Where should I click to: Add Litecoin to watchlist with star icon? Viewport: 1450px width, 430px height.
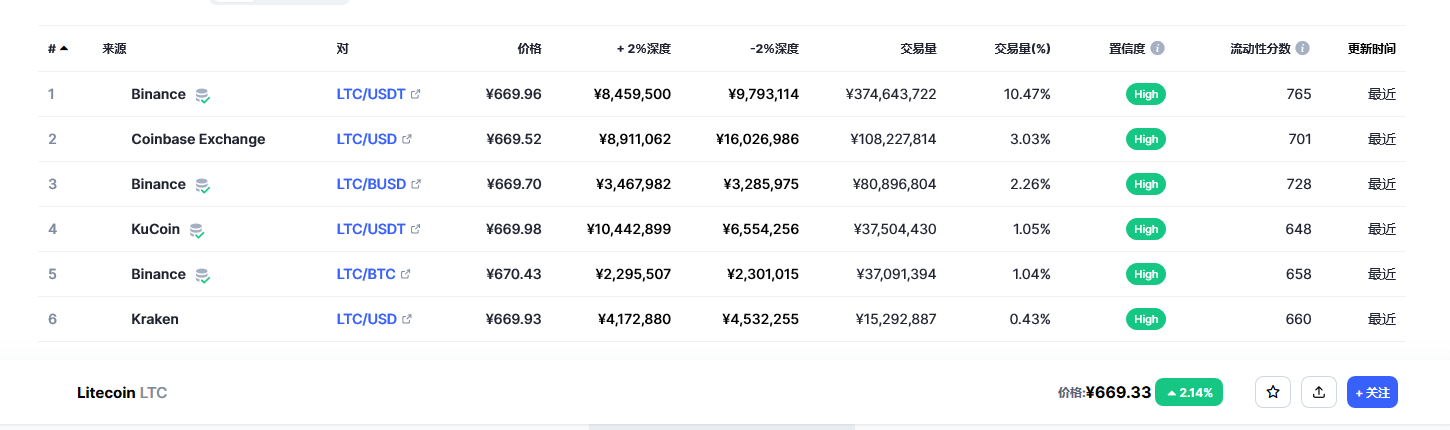coord(1273,393)
